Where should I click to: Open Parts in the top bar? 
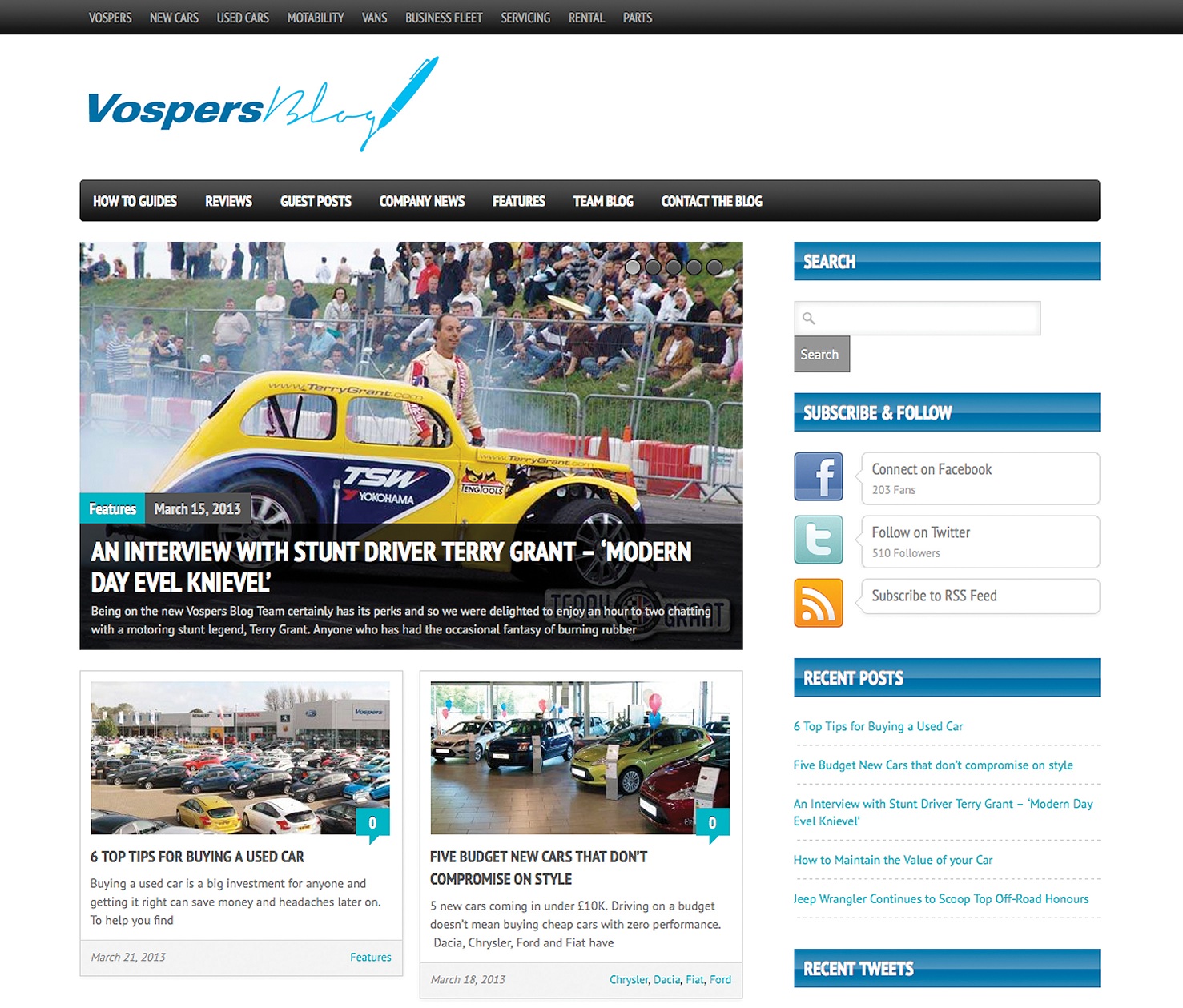pyautogui.click(x=638, y=18)
